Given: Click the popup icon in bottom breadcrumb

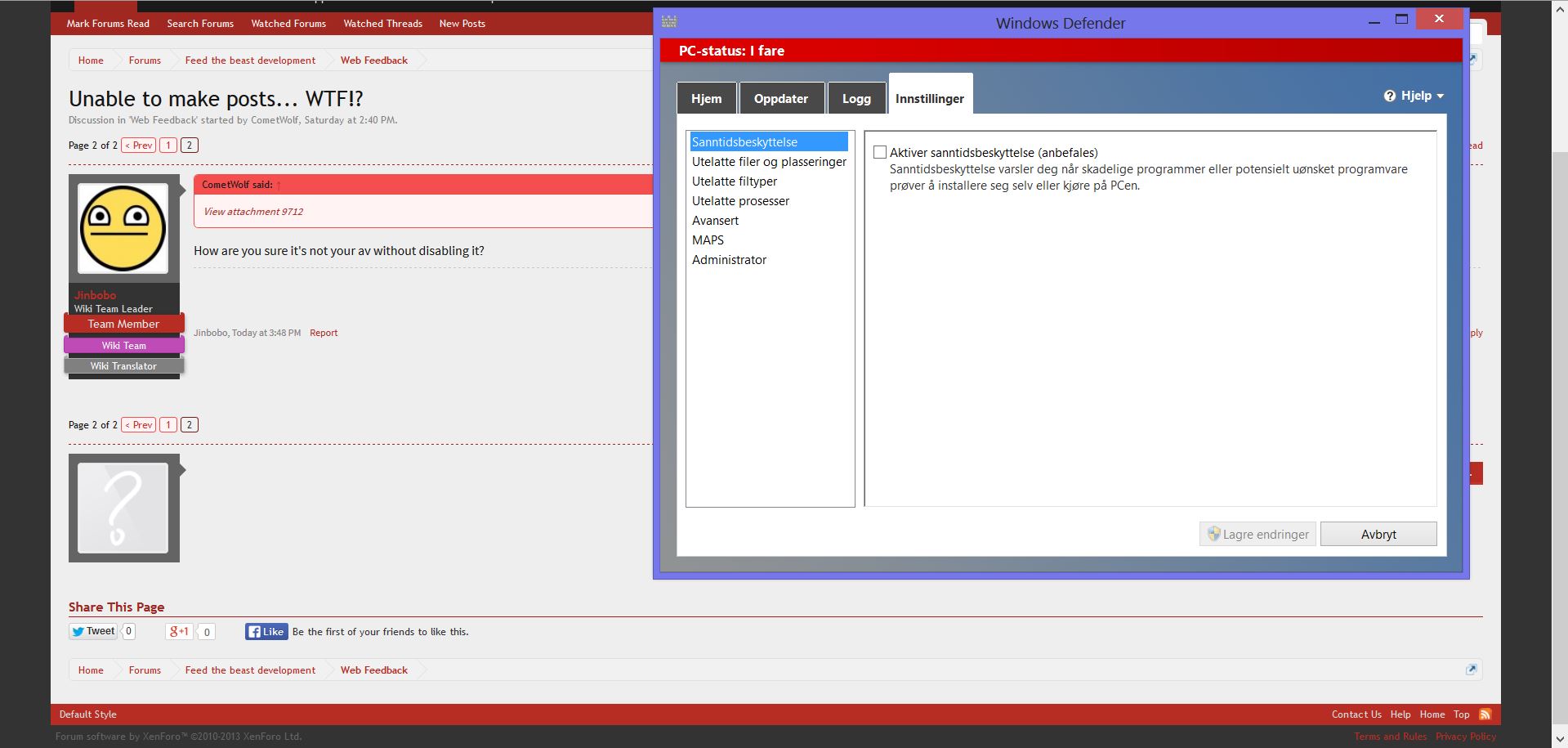Looking at the screenshot, I should (x=1471, y=670).
